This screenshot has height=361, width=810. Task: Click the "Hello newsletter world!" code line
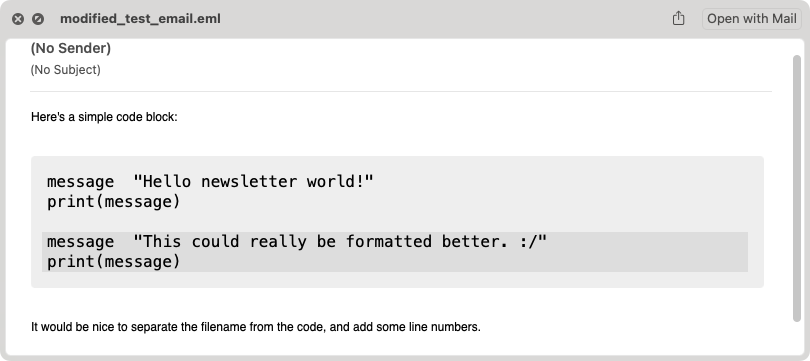pyautogui.click(x=210, y=182)
